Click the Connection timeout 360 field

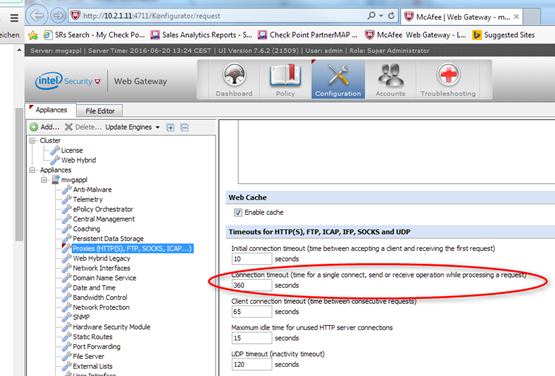252,285
